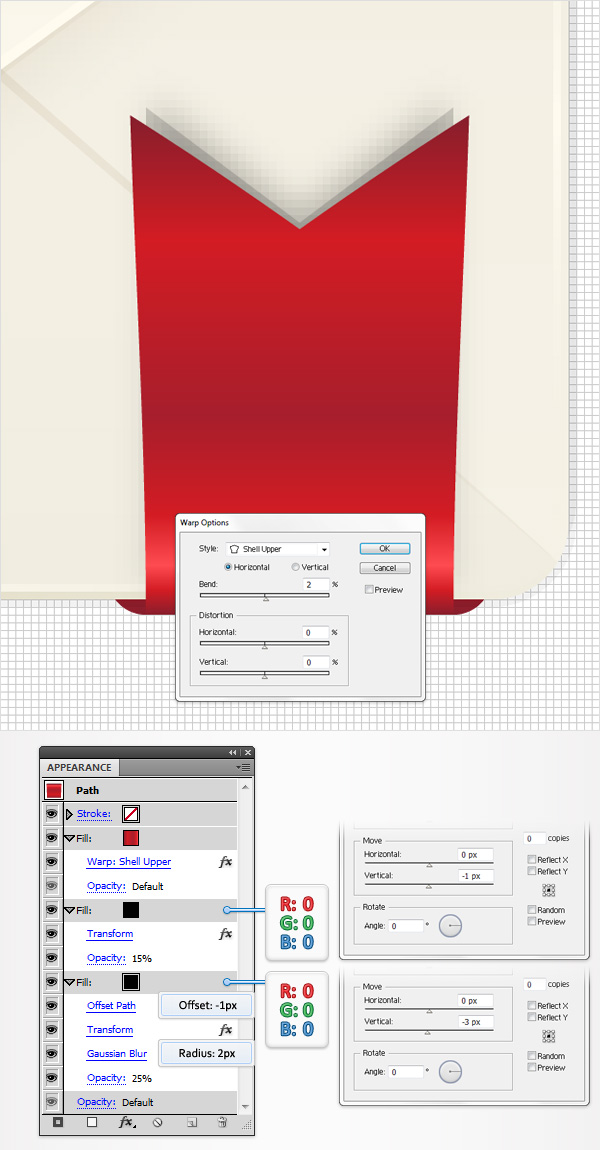
Task: Open the Warp: Shell Upper effect link
Action: click(129, 862)
